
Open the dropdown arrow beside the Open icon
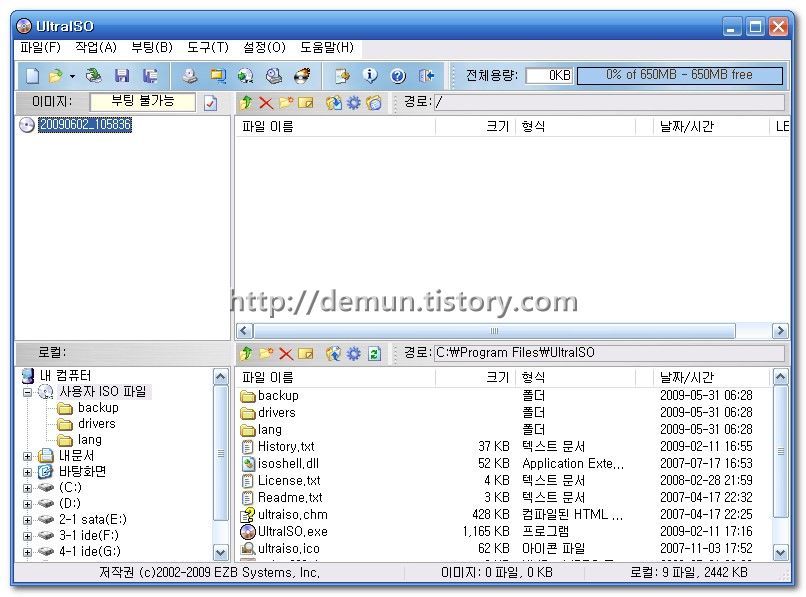[x=72, y=76]
